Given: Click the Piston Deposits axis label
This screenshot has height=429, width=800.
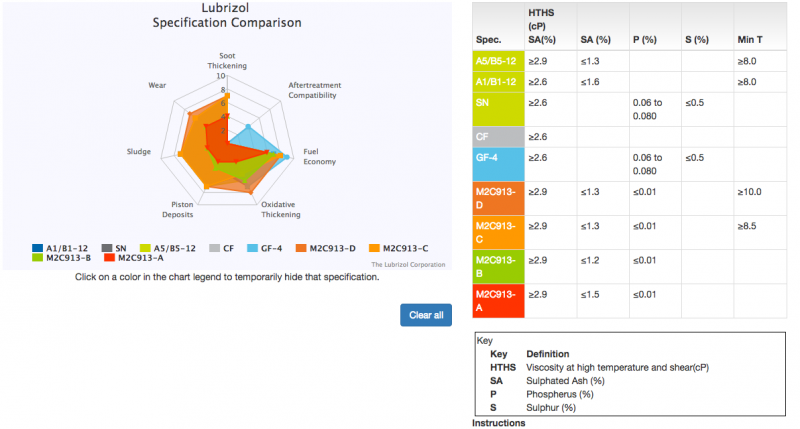Looking at the screenshot, I should coord(178,210).
